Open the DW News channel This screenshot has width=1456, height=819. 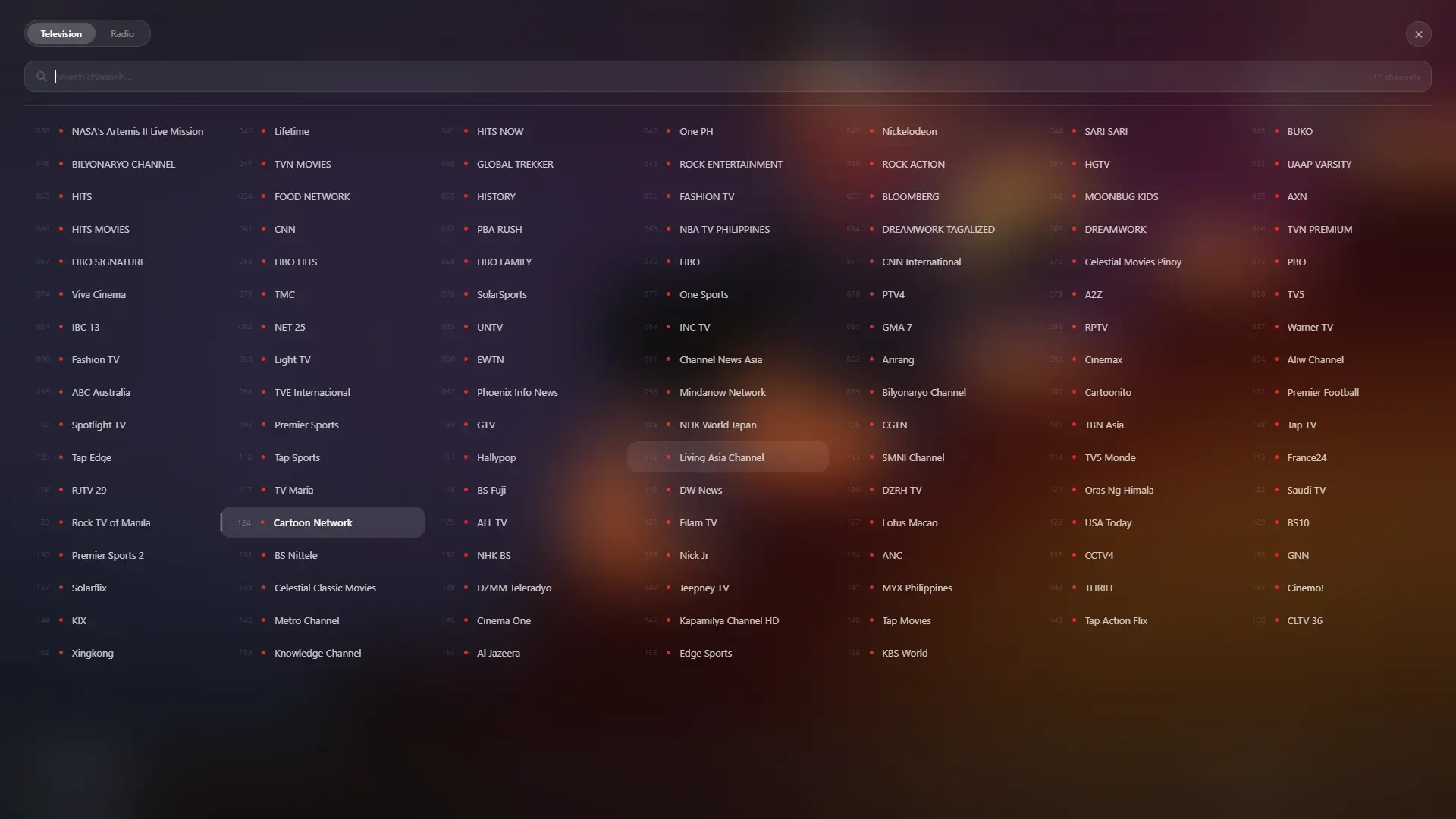(x=727, y=490)
